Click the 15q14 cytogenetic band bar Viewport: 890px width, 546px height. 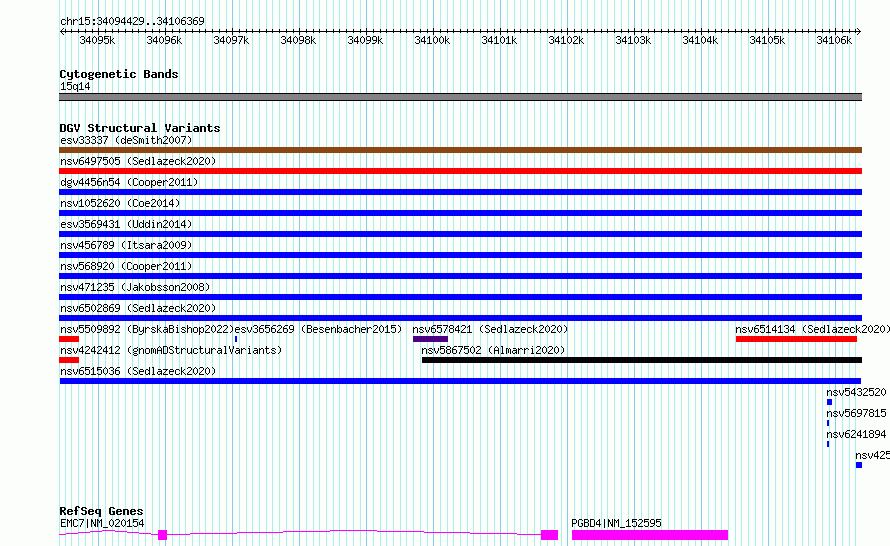(x=460, y=97)
